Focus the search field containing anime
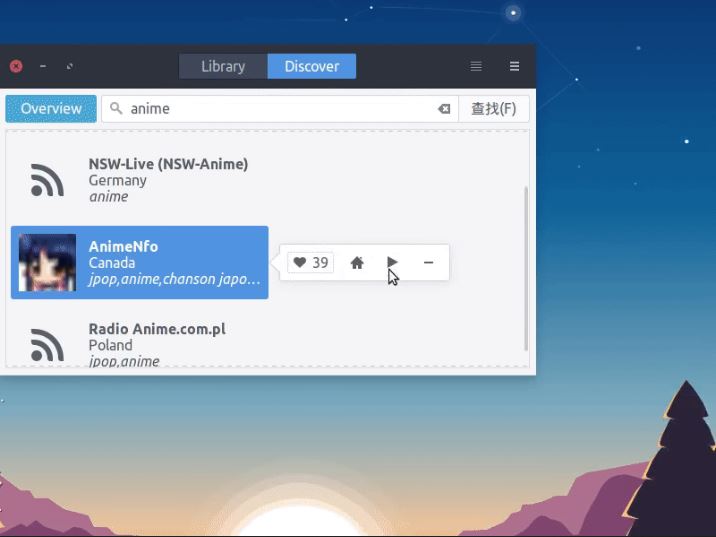 [x=280, y=109]
